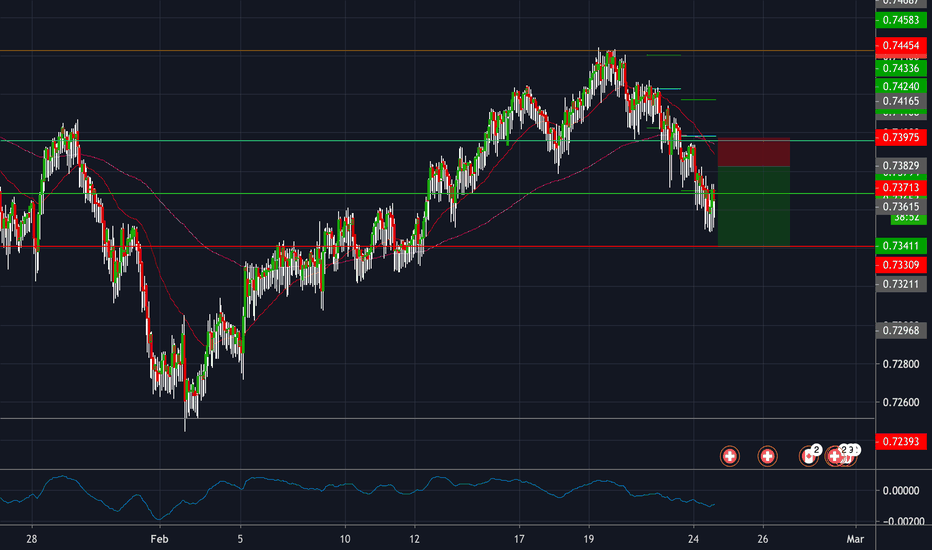Screen dimensions: 932x550
Task: Click the grey 0.72968 price label
Action: point(900,331)
